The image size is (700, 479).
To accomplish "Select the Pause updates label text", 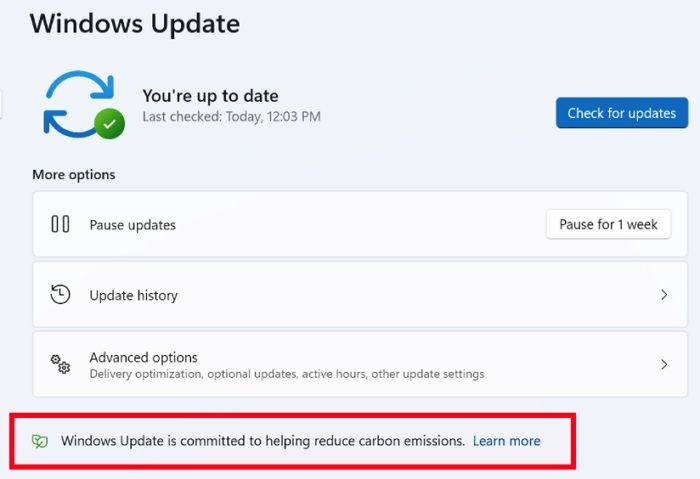I will point(133,225).
